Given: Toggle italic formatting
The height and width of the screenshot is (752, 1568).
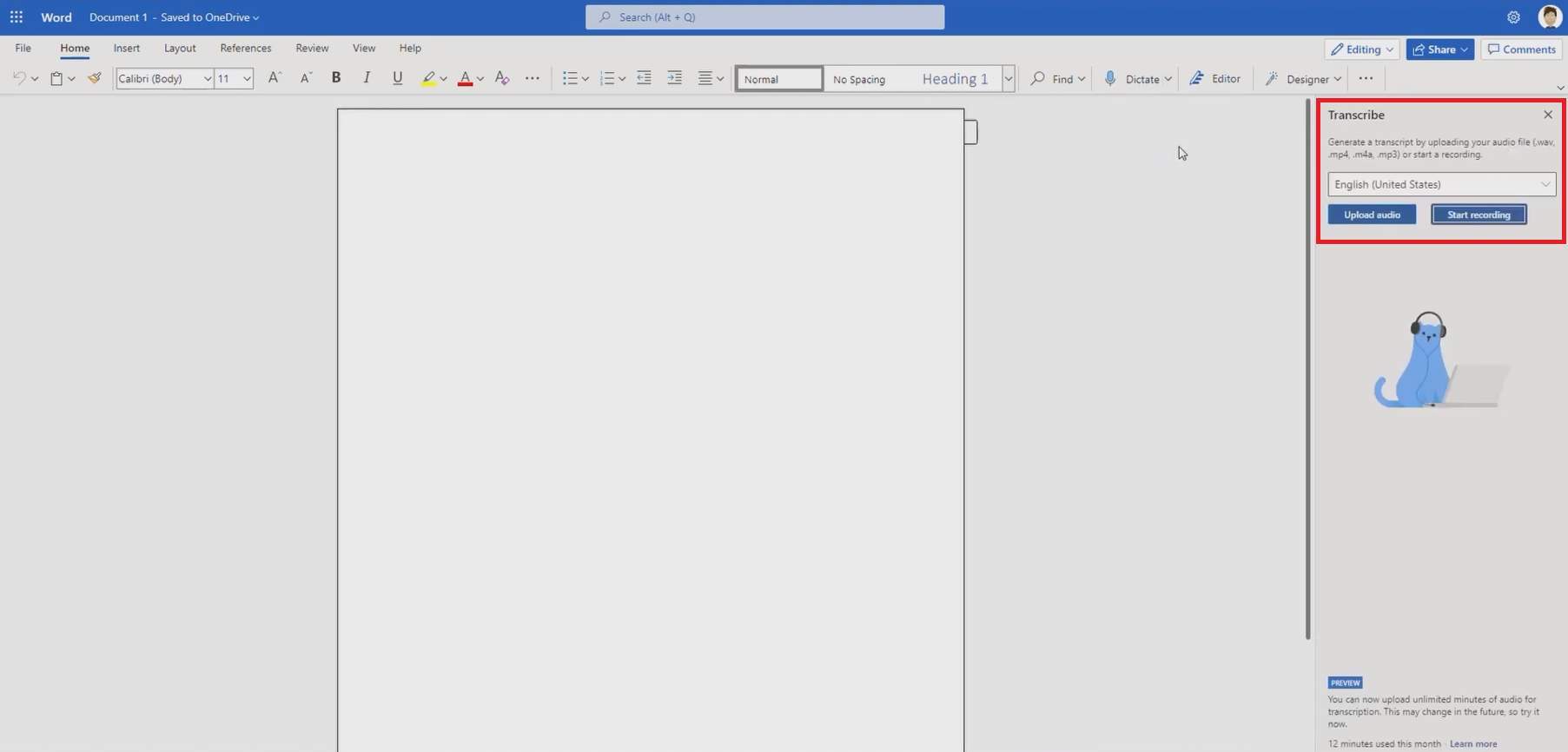Looking at the screenshot, I should (367, 78).
